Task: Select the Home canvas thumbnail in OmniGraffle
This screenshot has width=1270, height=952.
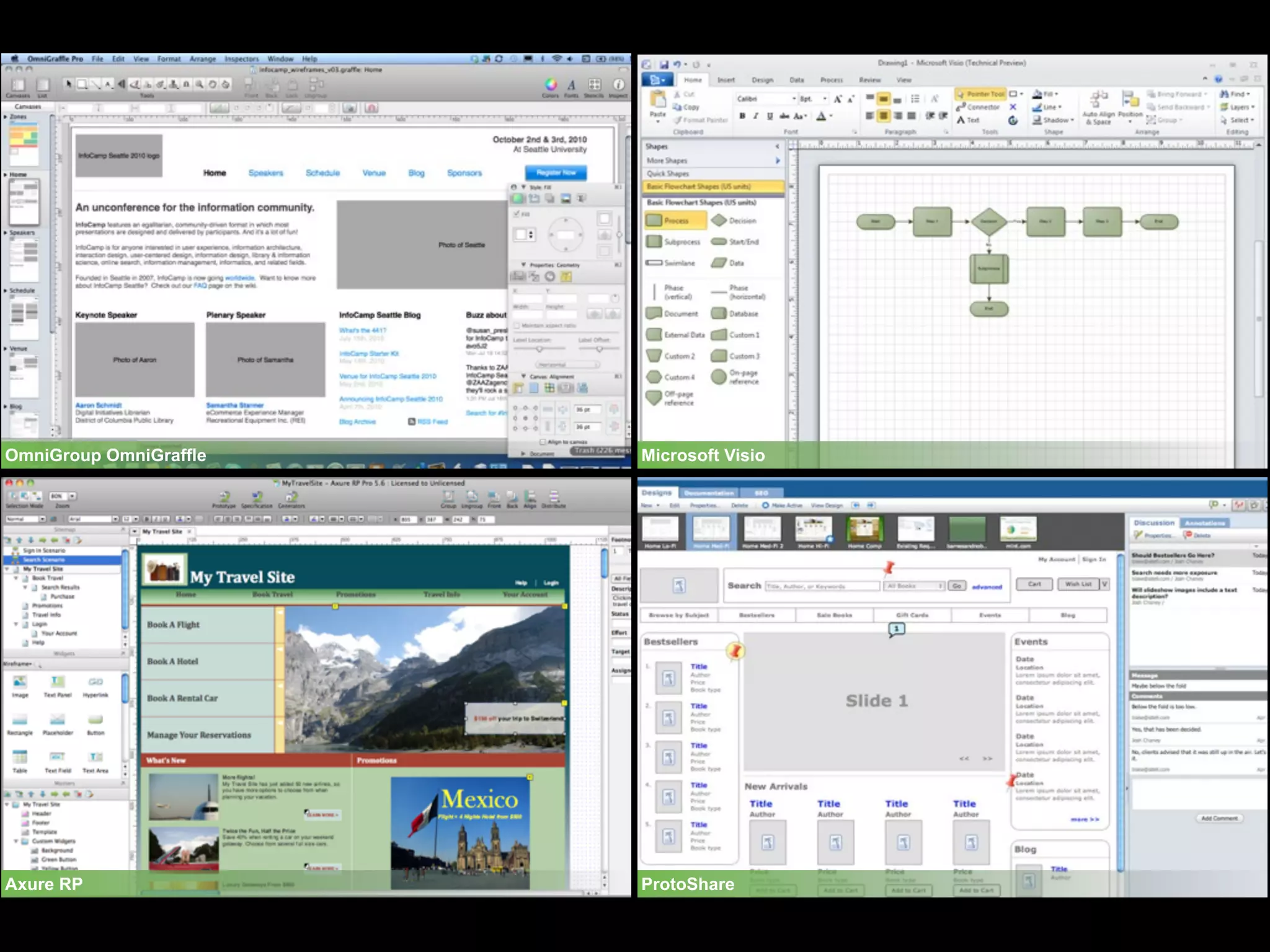Action: [24, 202]
